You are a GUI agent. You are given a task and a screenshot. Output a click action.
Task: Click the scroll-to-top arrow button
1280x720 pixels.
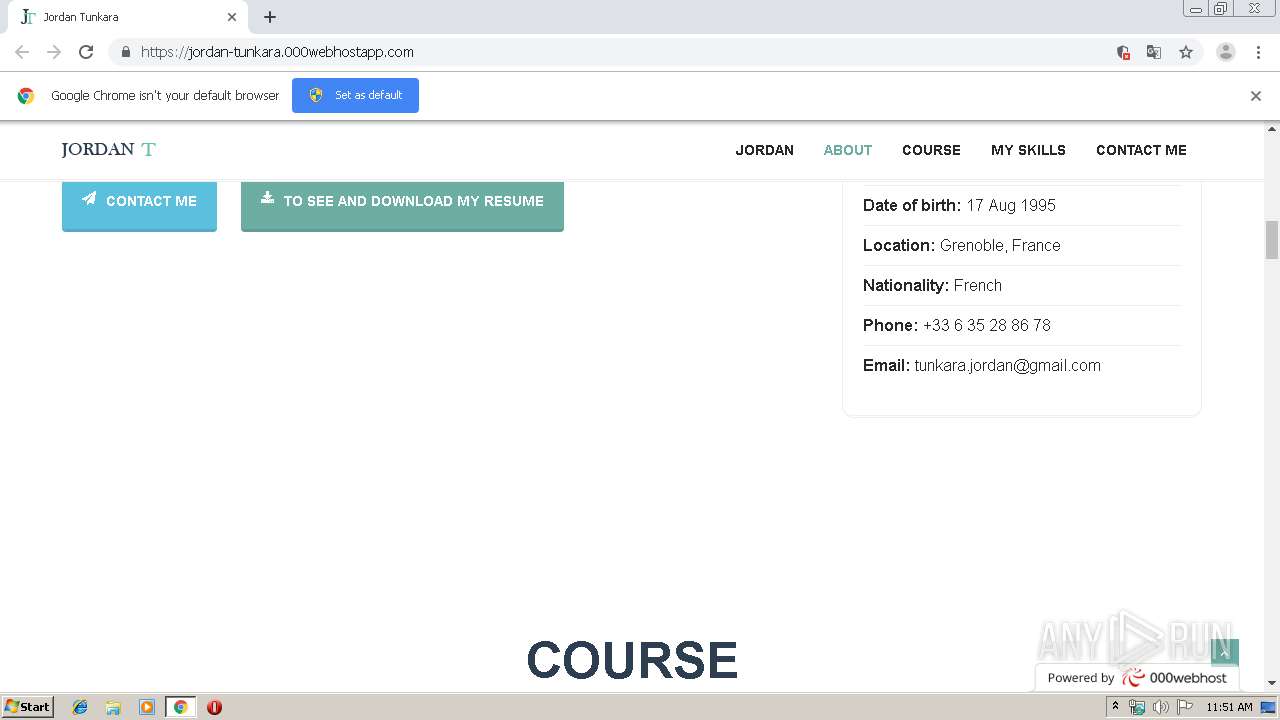tap(1225, 652)
